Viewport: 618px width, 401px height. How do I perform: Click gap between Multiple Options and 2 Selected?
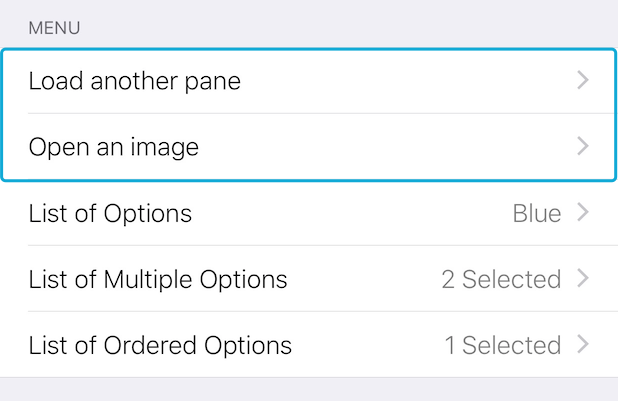click(364, 280)
